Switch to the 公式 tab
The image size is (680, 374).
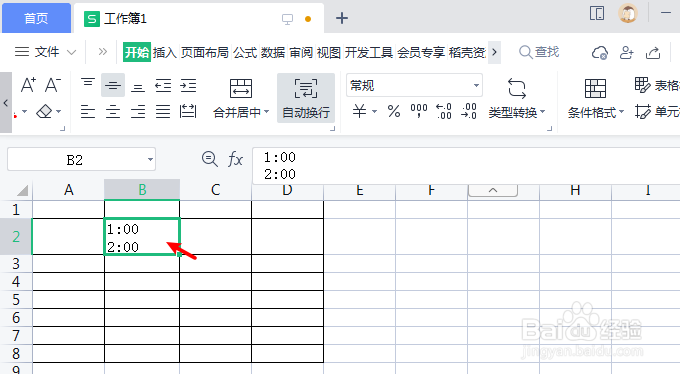[x=245, y=52]
